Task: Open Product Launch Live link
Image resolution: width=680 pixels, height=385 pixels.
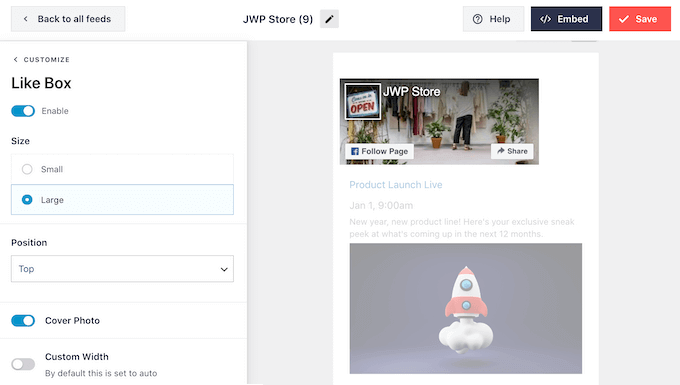Action: point(396,185)
